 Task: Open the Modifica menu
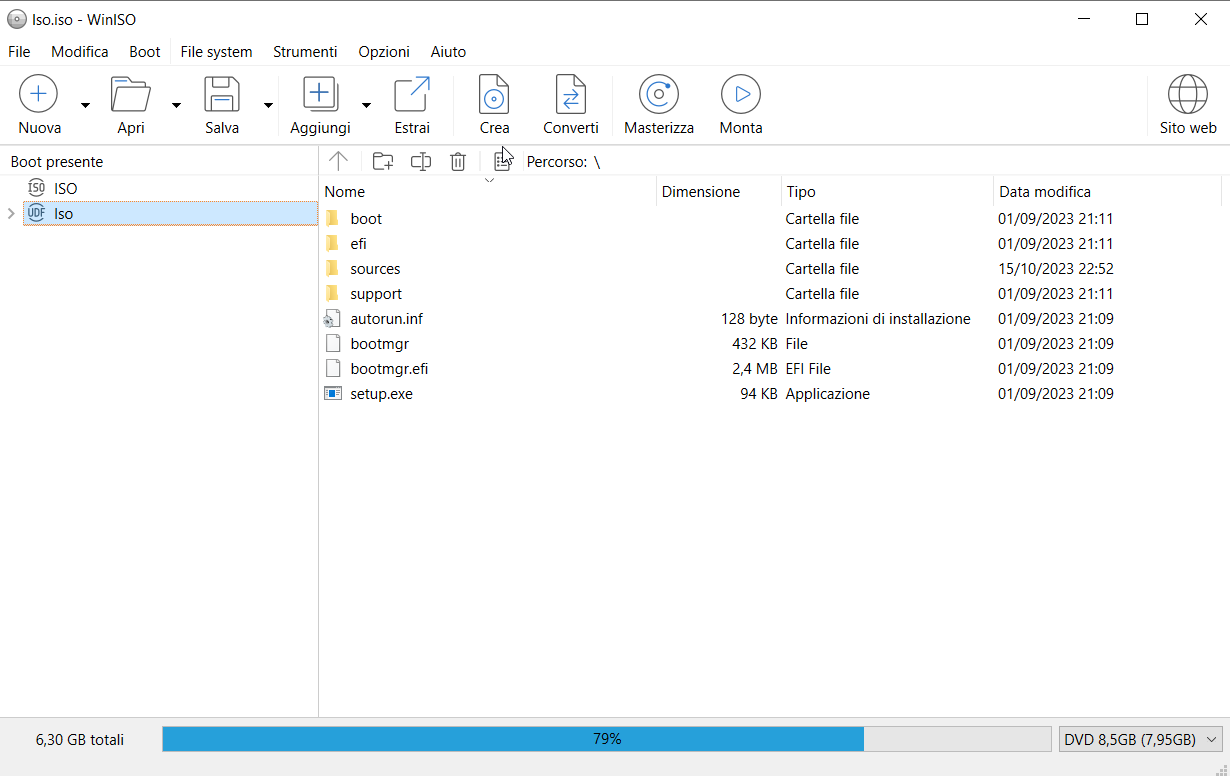(x=80, y=52)
